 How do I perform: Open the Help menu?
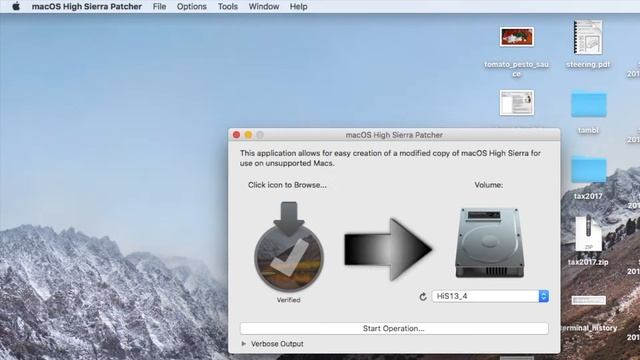[x=298, y=7]
